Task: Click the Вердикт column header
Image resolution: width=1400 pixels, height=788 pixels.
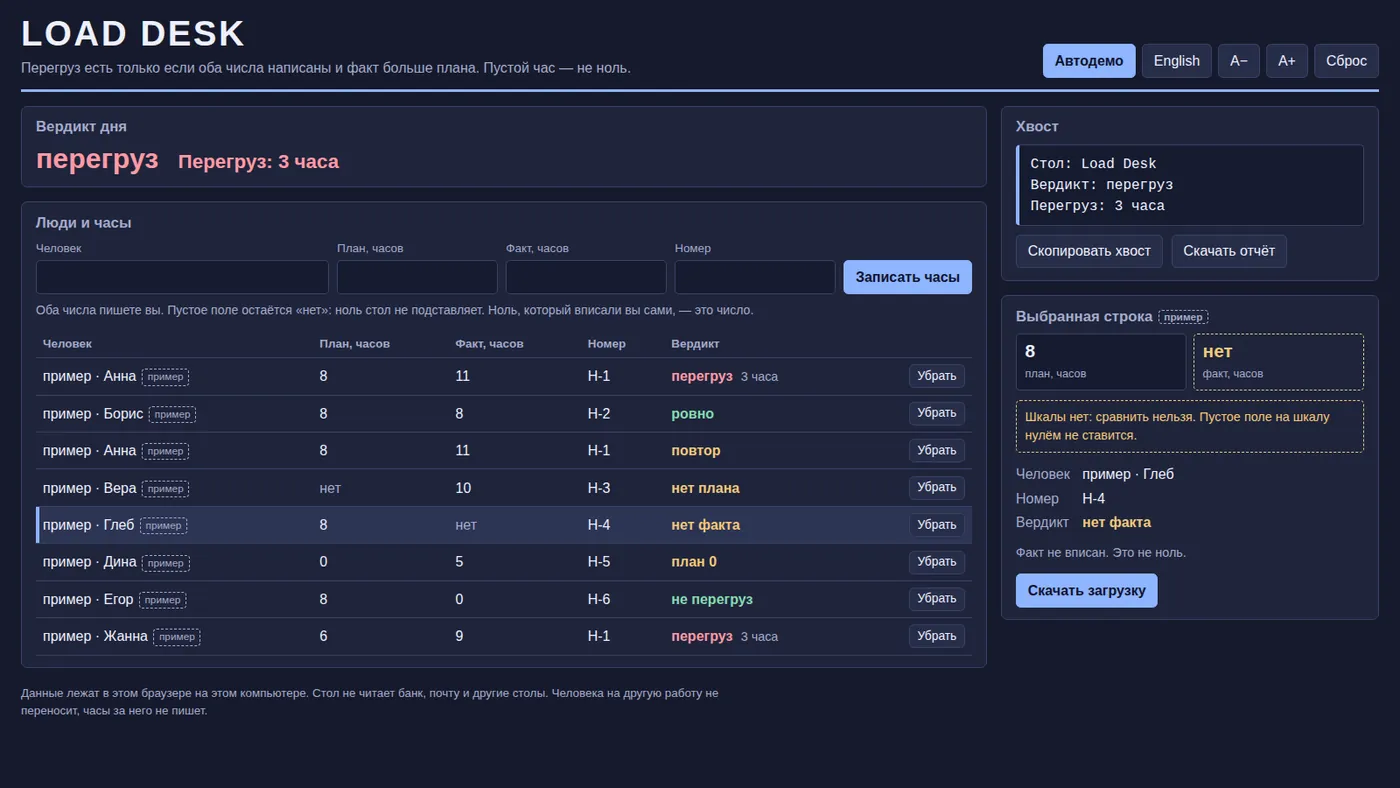Action: (695, 344)
